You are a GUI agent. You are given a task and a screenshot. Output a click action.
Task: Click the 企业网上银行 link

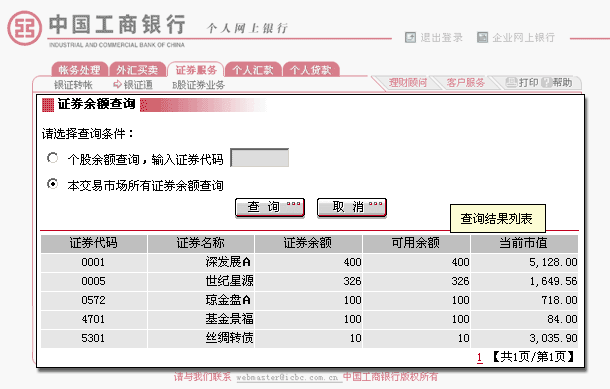[x=523, y=37]
